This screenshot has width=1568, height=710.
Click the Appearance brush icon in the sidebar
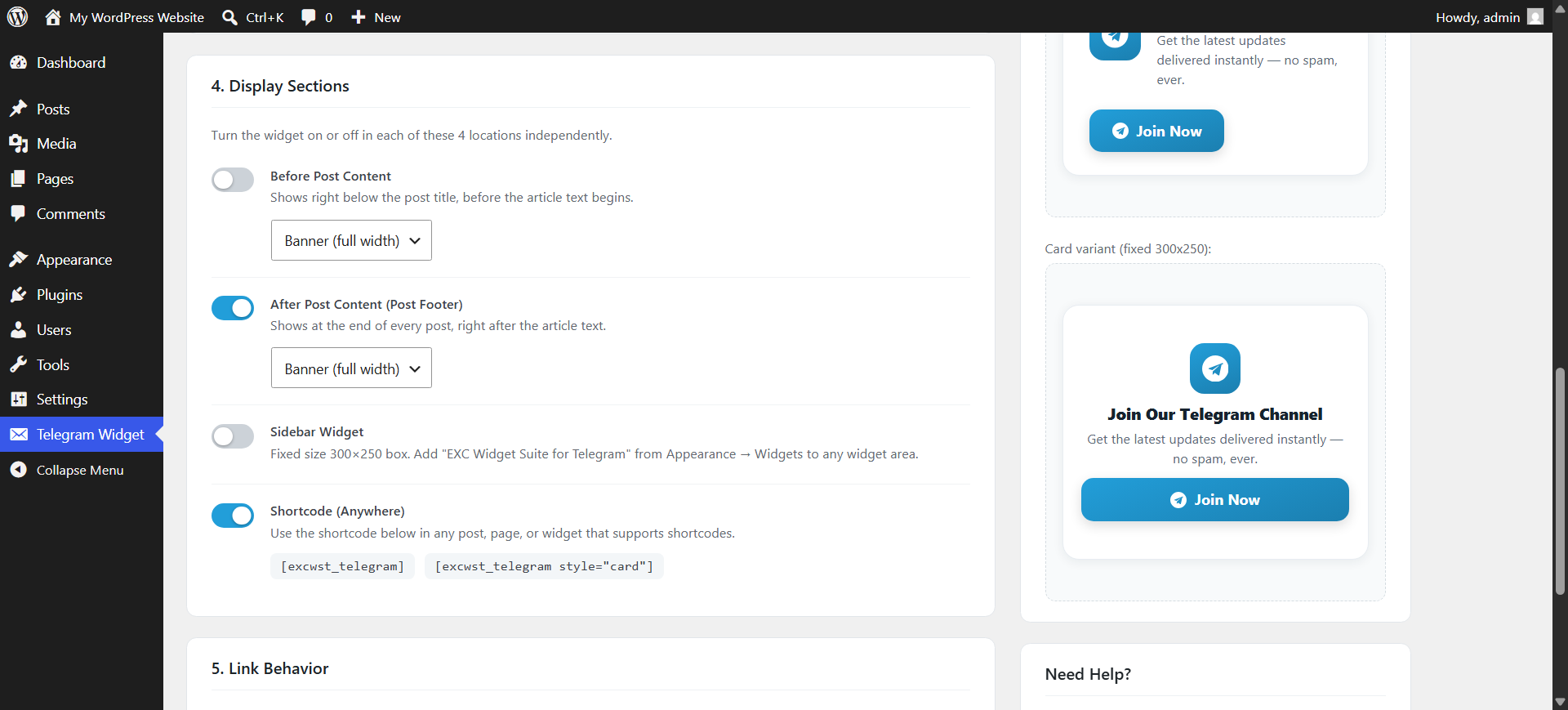click(x=19, y=260)
